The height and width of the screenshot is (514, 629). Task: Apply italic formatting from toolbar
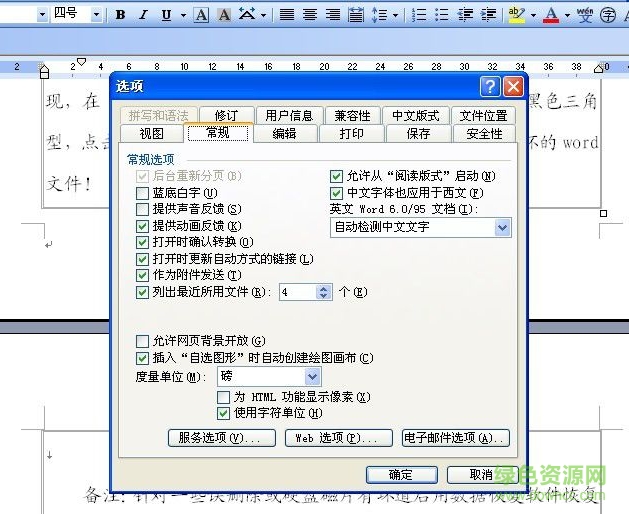[143, 15]
